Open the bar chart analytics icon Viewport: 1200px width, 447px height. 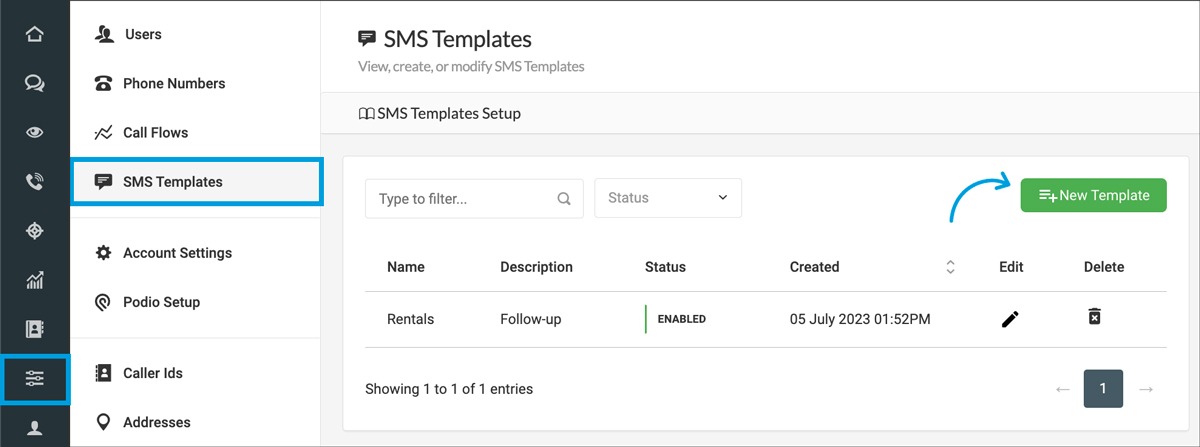[35, 279]
